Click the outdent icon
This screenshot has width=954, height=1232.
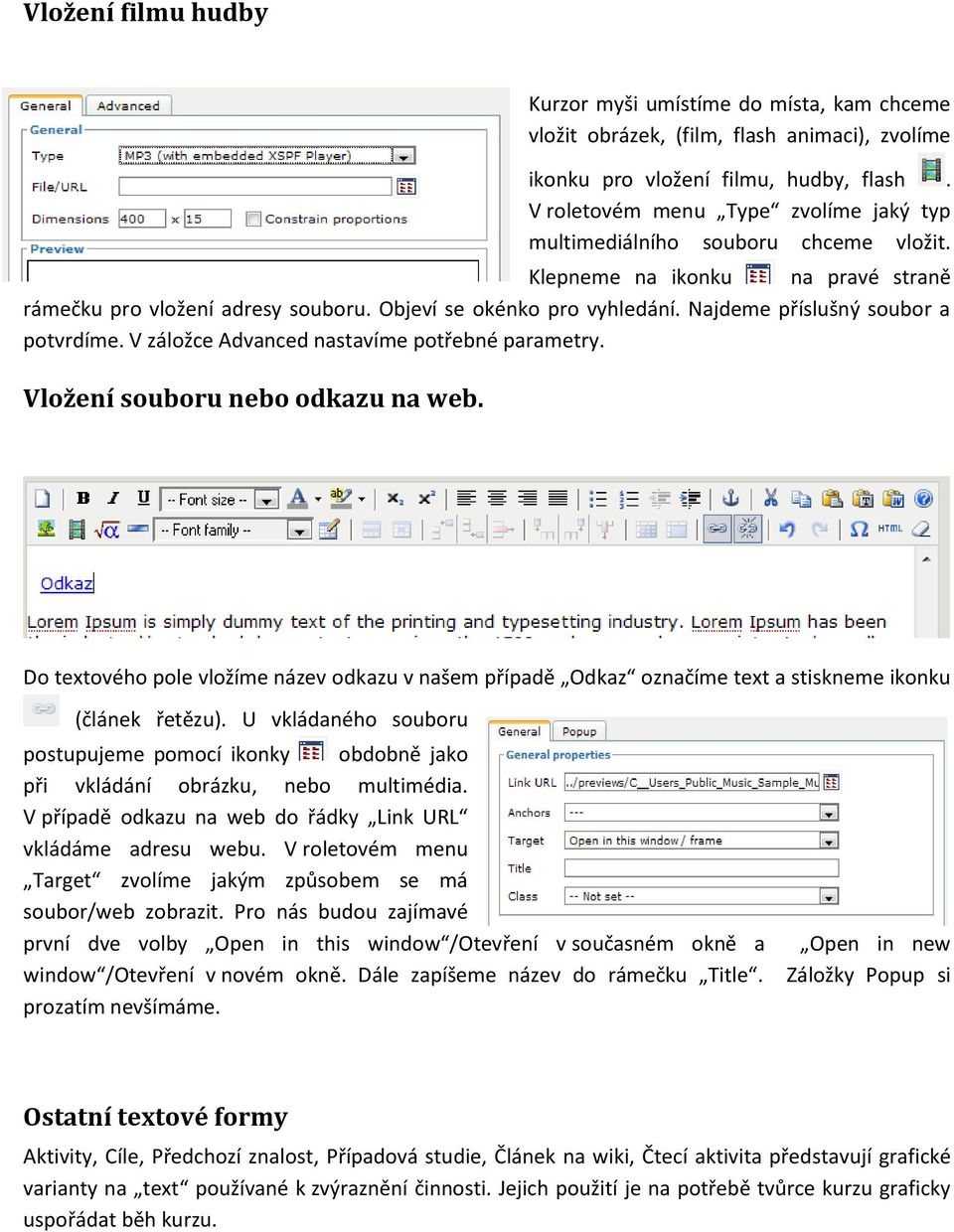[660, 499]
